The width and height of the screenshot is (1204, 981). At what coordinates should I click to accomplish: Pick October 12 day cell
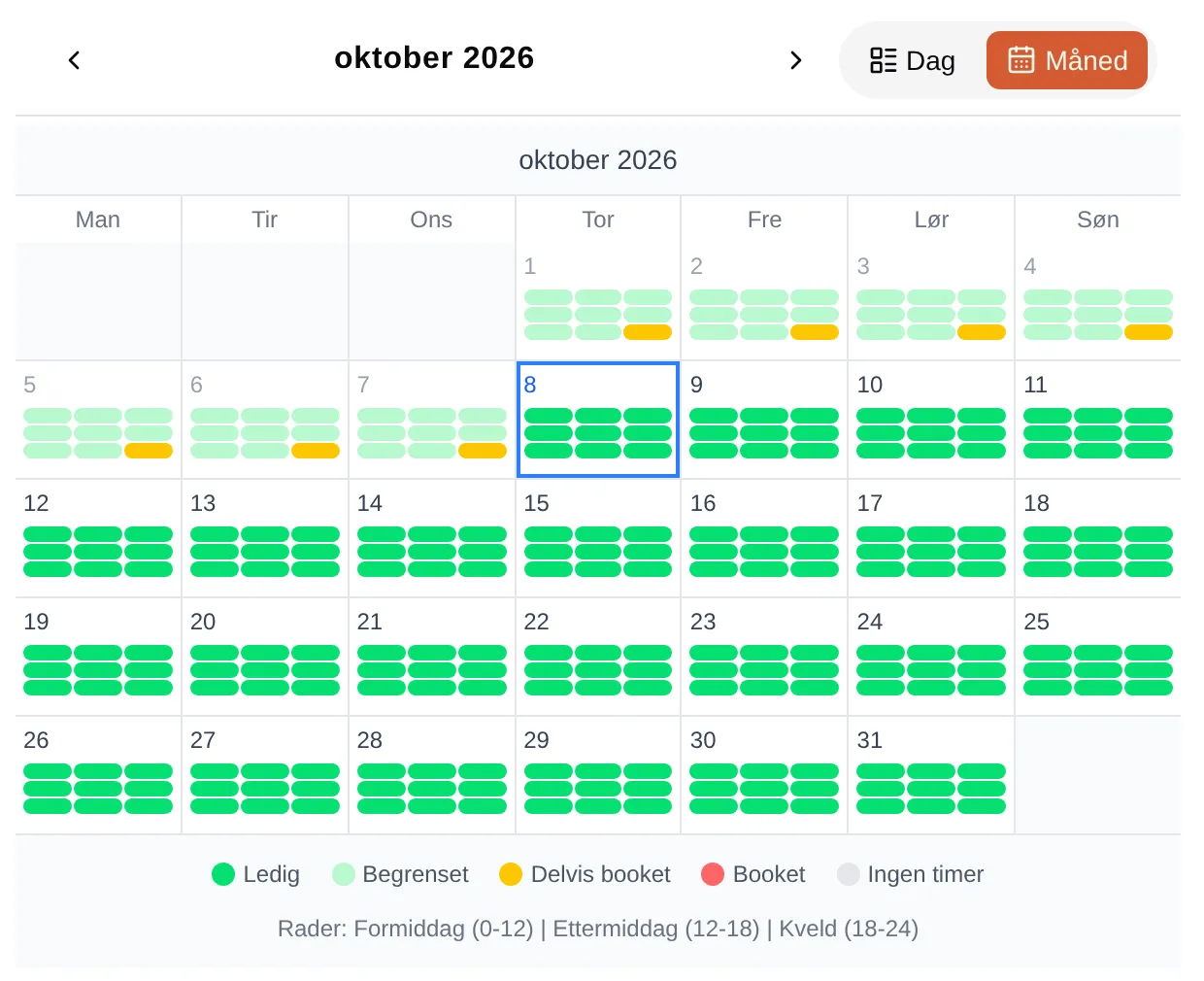pyautogui.click(x=98, y=538)
